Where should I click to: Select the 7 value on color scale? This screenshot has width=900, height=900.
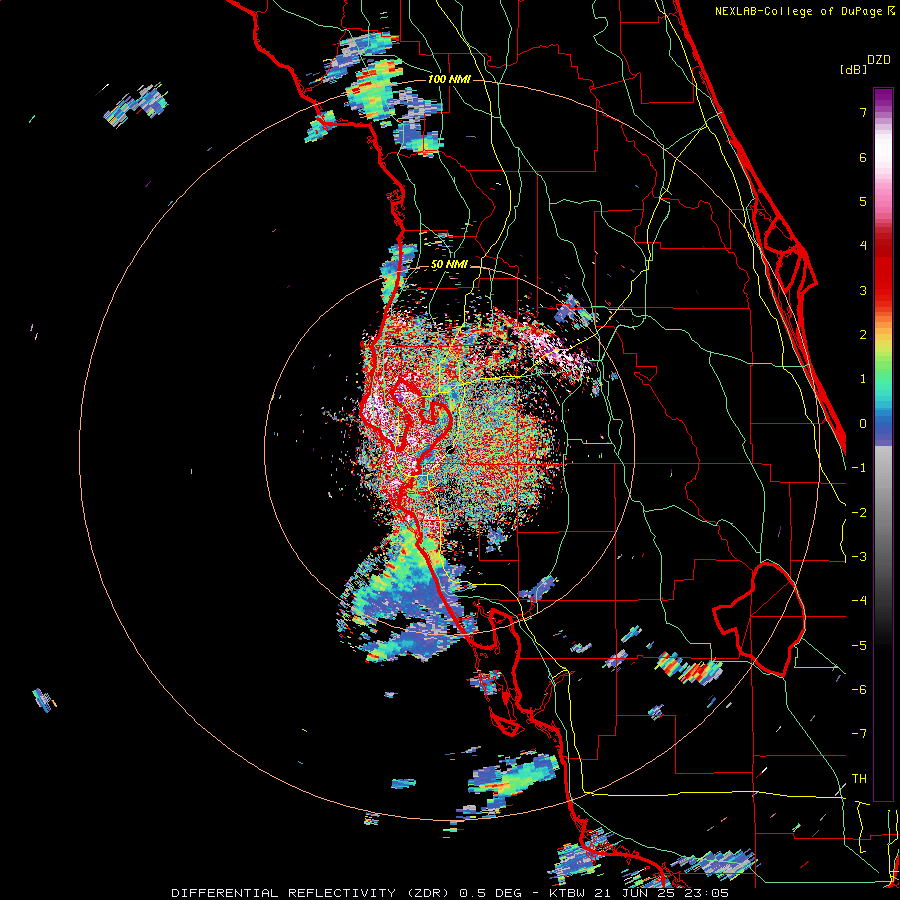[863, 112]
